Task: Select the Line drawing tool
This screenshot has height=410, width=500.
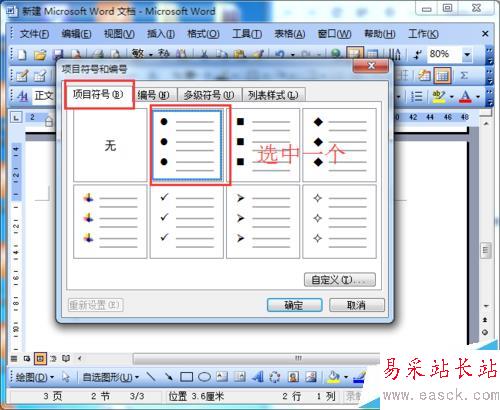Action: point(151,377)
